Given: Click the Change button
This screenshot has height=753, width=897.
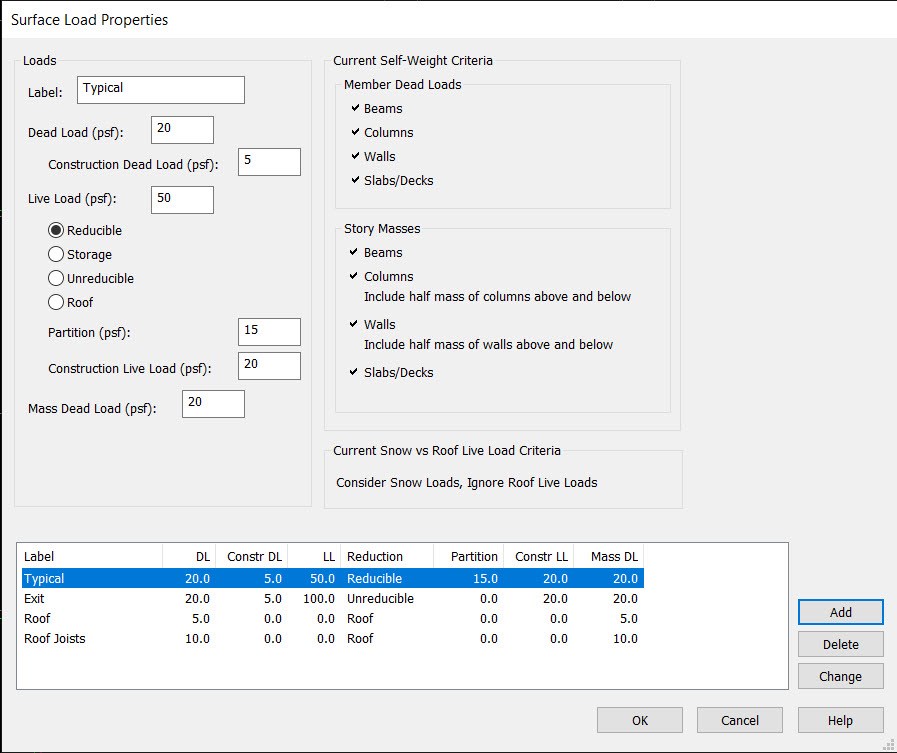Looking at the screenshot, I should [840, 676].
